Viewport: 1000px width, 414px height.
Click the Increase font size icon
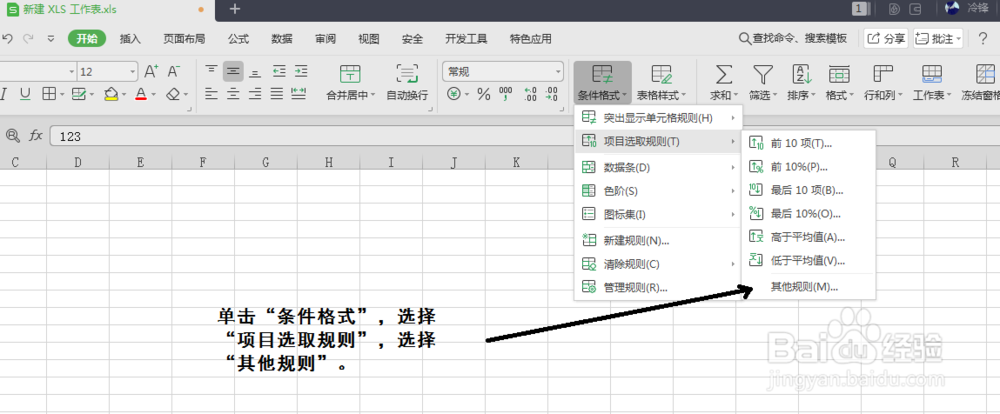click(151, 71)
